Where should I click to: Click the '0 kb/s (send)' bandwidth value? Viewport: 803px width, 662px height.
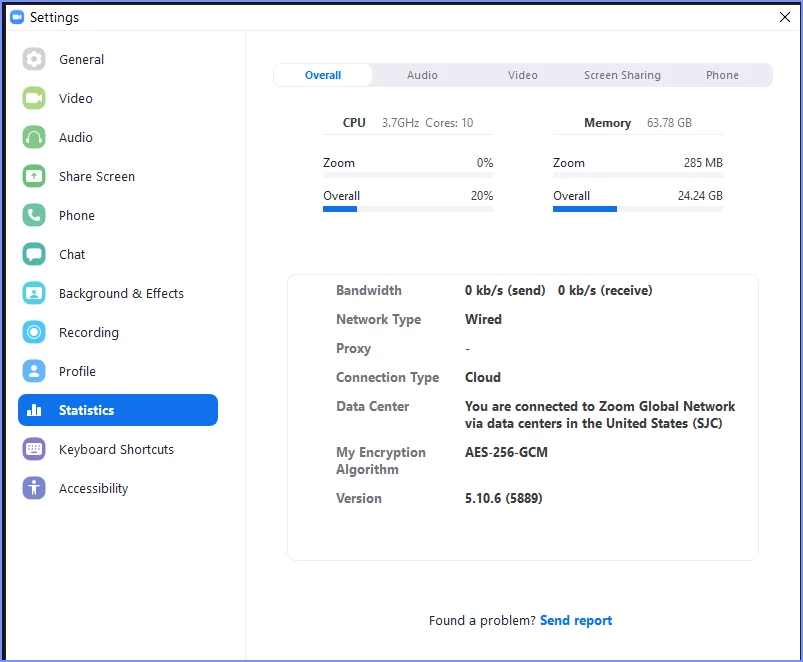pos(505,290)
